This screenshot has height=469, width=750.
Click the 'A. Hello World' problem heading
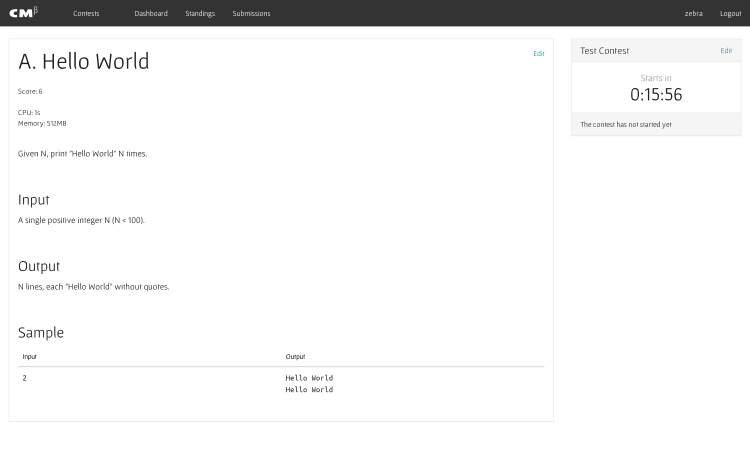click(x=84, y=61)
